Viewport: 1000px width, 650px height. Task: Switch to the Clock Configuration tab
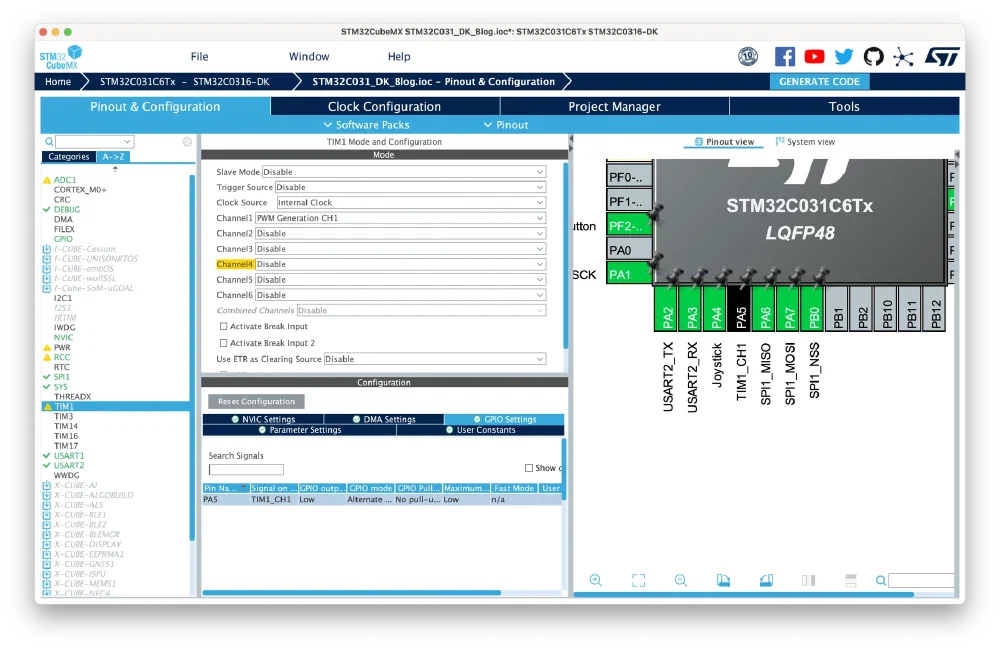(384, 107)
